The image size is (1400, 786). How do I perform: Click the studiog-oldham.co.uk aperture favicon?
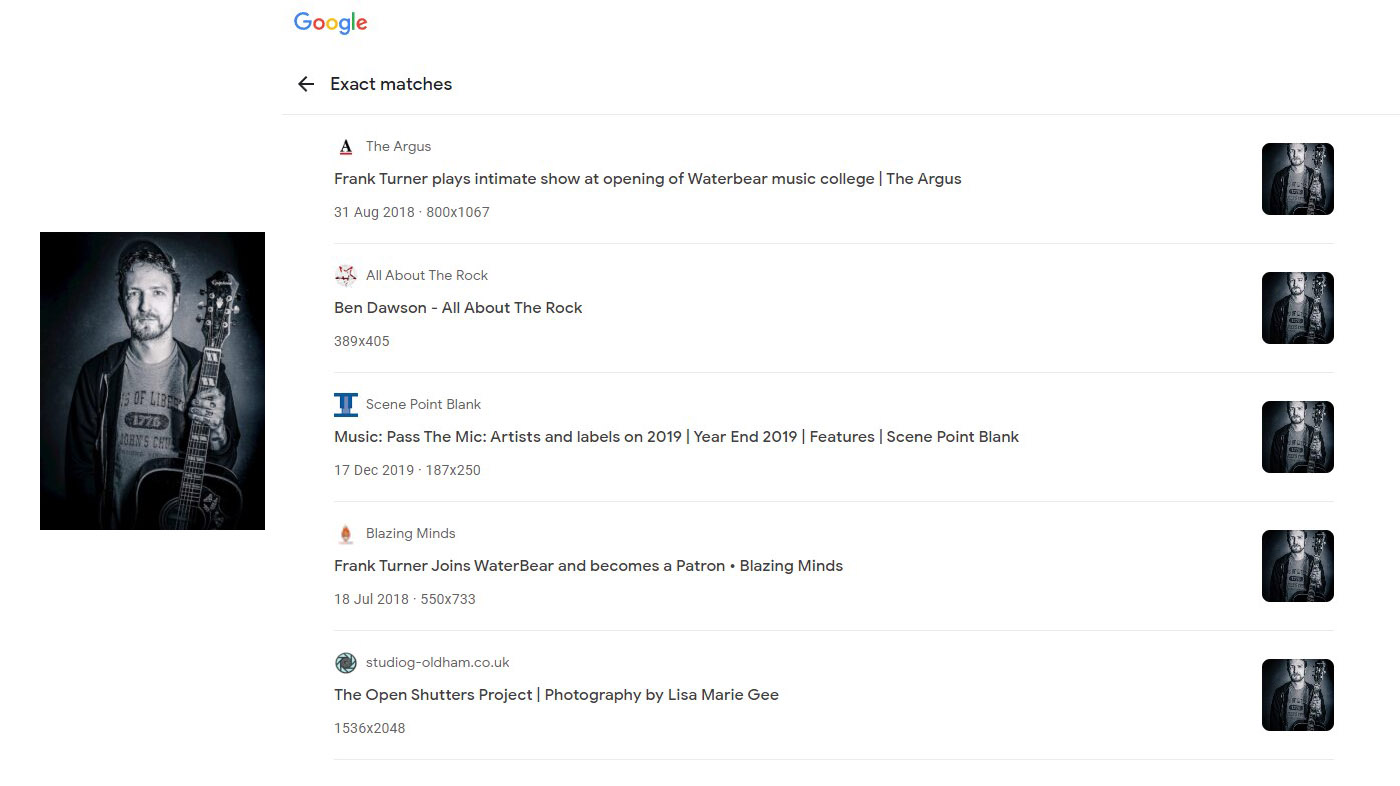tap(346, 662)
